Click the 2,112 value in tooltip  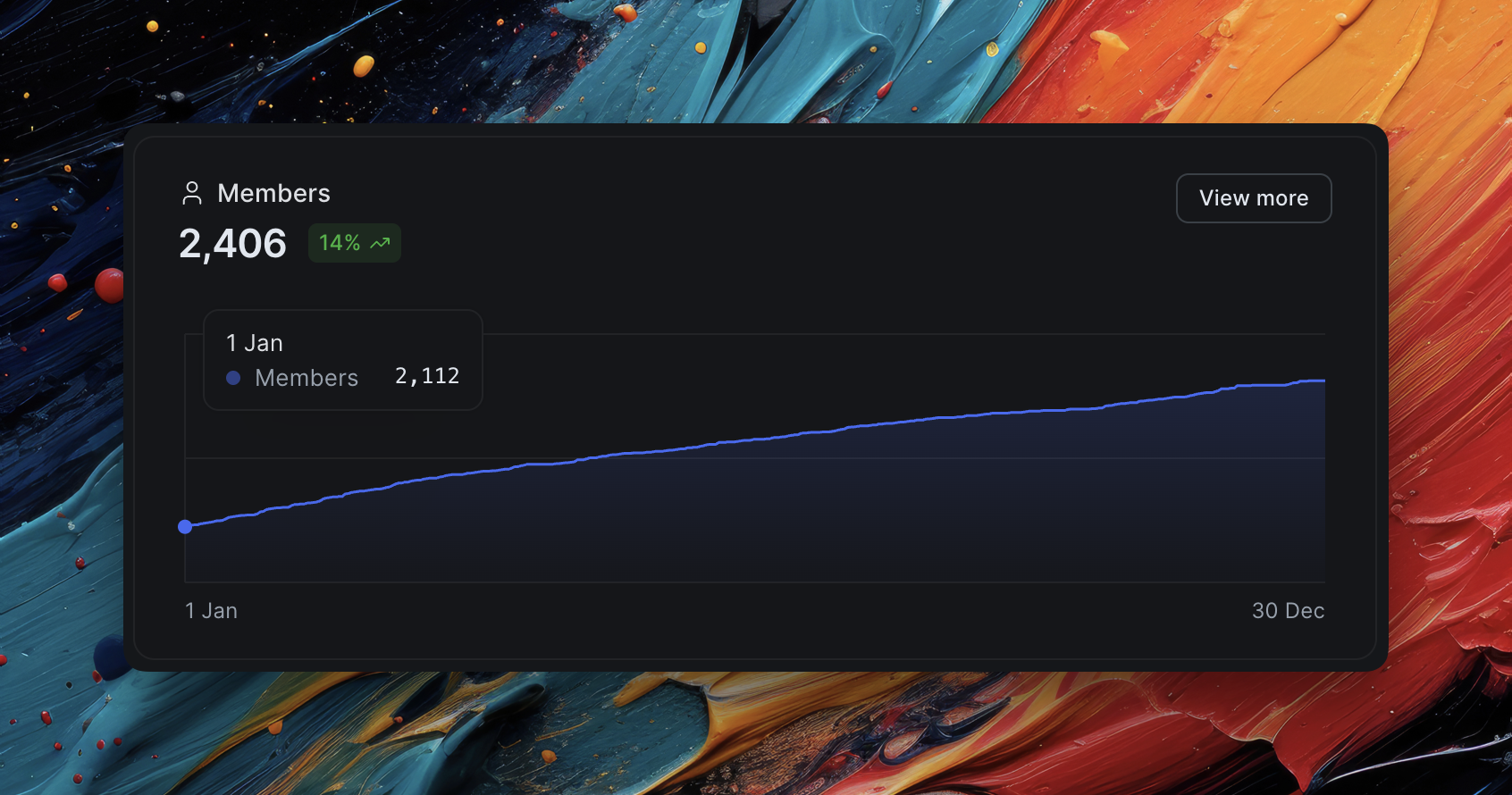[x=427, y=376]
